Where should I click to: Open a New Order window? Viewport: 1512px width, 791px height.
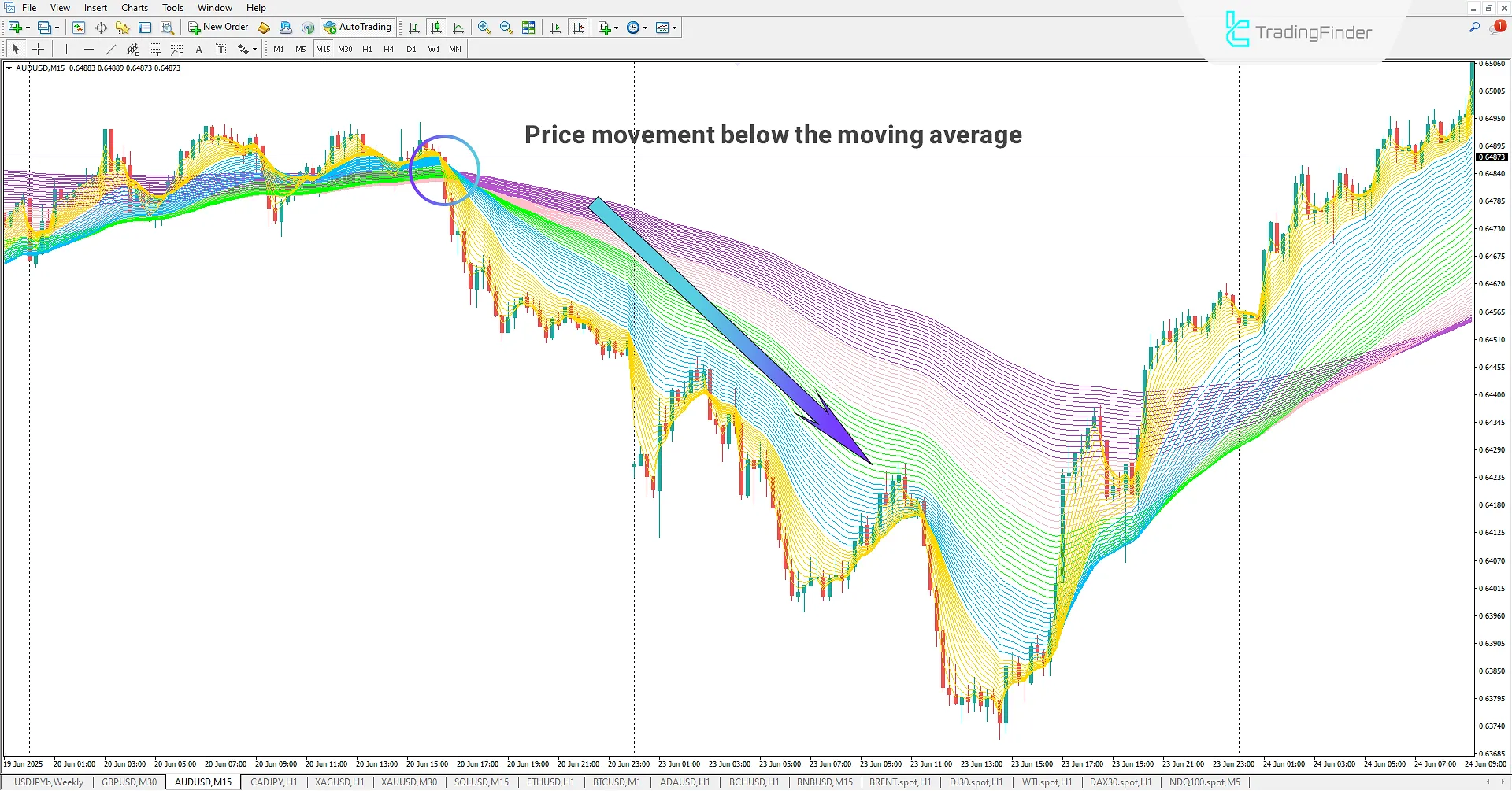218,27
